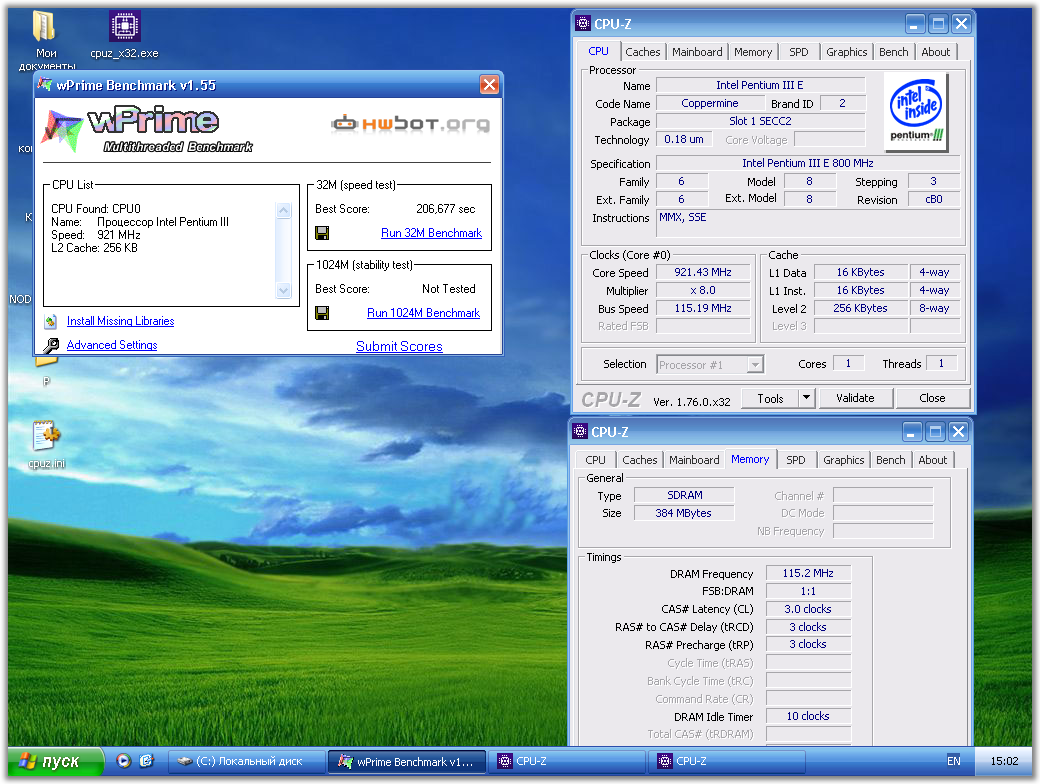Viewport: 1040px width, 784px height.
Task: Click the Close button in CPU-Z
Action: 932,398
